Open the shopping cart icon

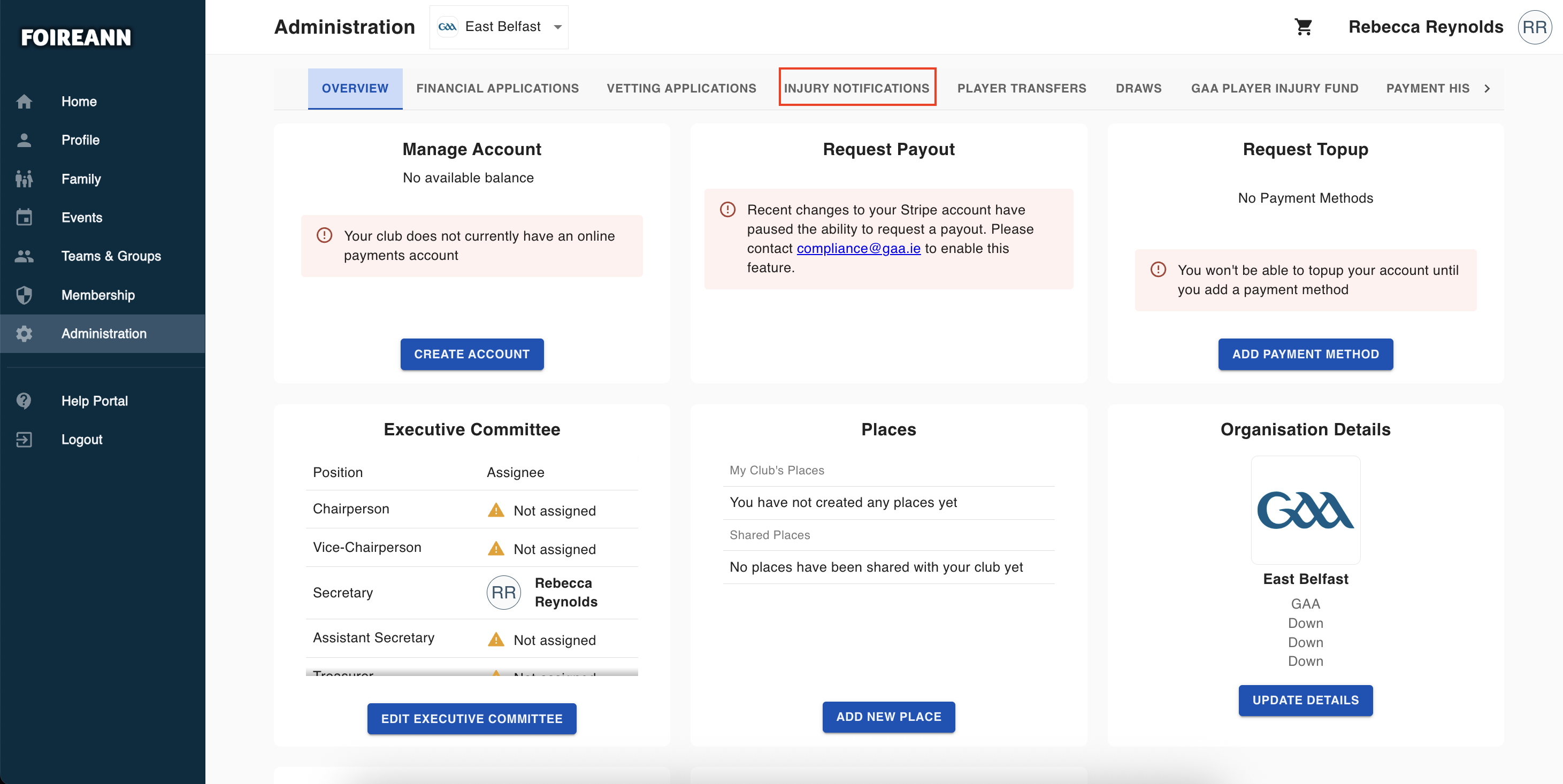pos(1304,27)
